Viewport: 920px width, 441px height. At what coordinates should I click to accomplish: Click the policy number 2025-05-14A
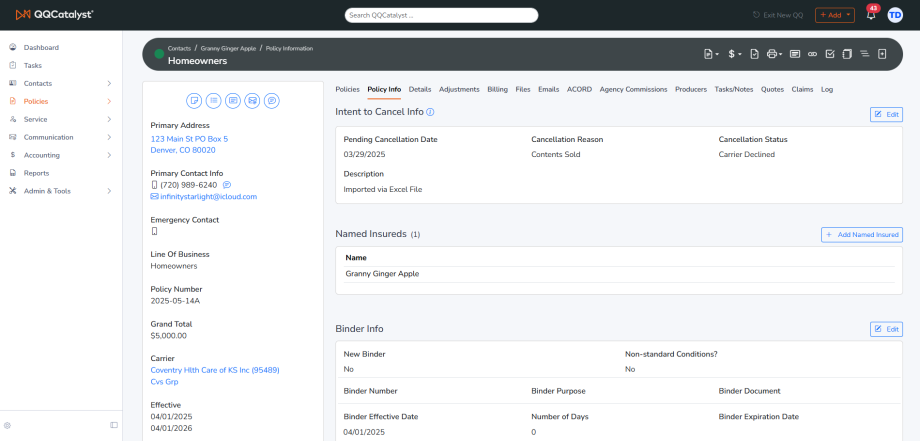pyautogui.click(x=175, y=301)
